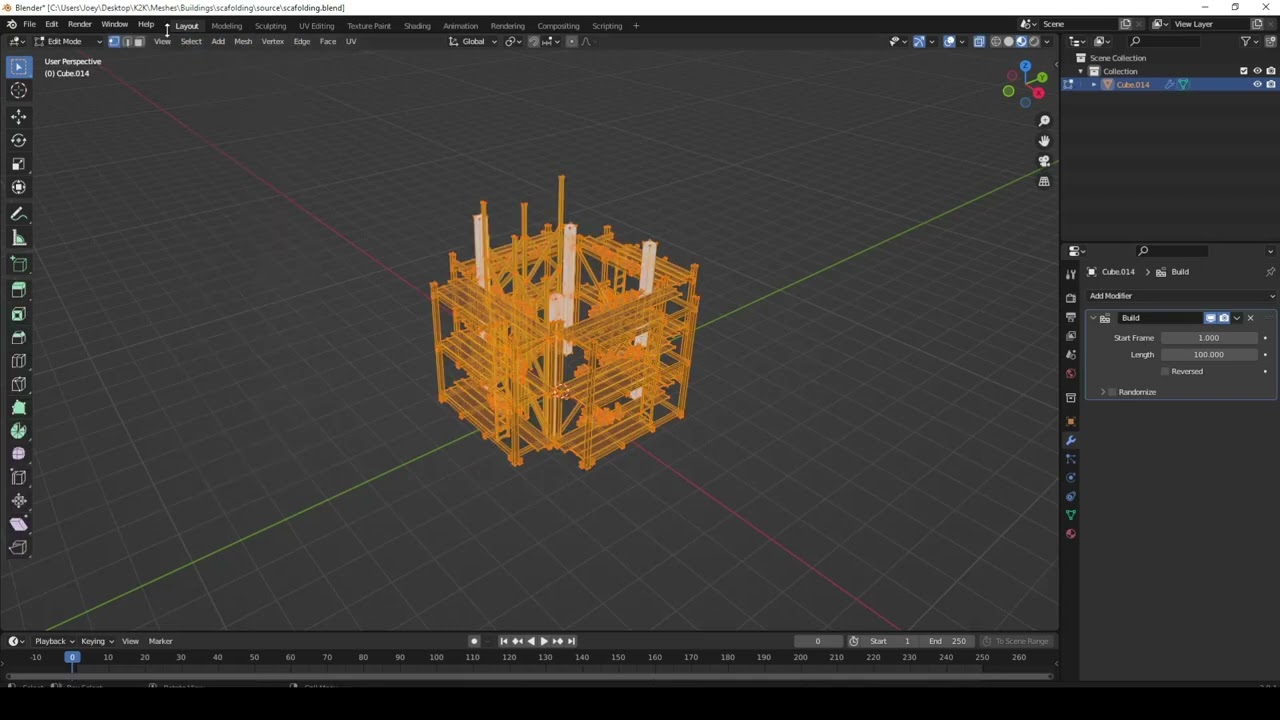Viewport: 1280px width, 720px height.
Task: Open the Modifier properties wrench tab
Action: (1071, 440)
